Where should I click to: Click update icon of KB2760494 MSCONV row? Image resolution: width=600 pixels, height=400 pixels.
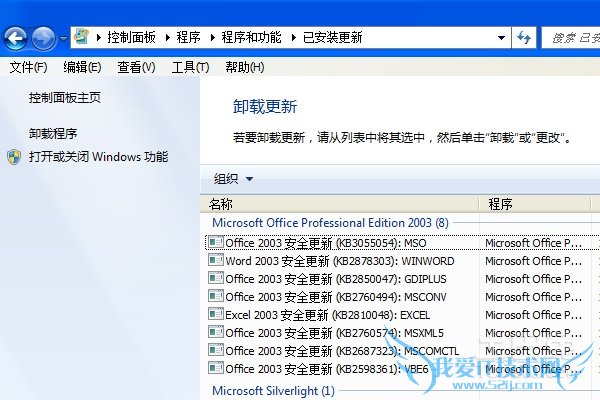click(216, 296)
